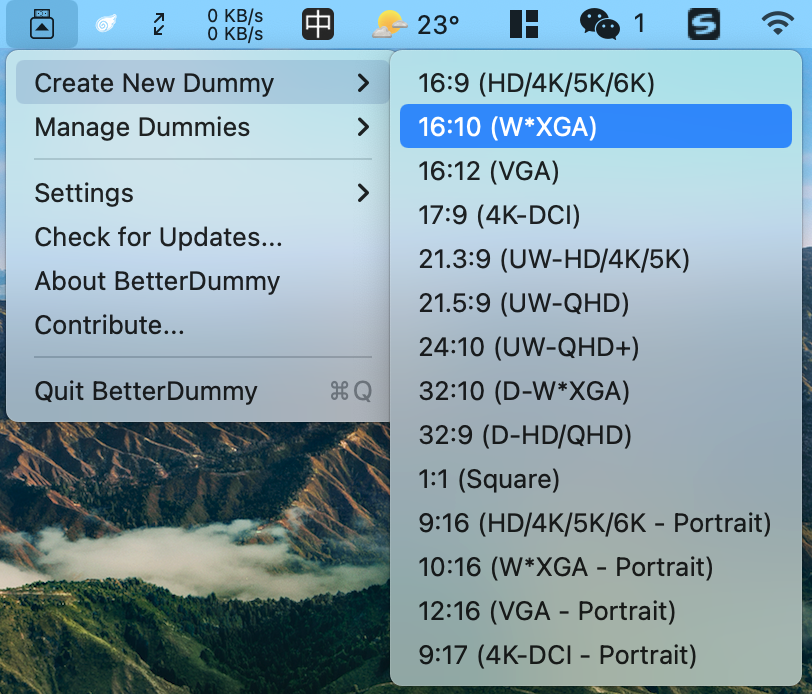Choose the 1:1 (Square) dummy

(x=596, y=479)
